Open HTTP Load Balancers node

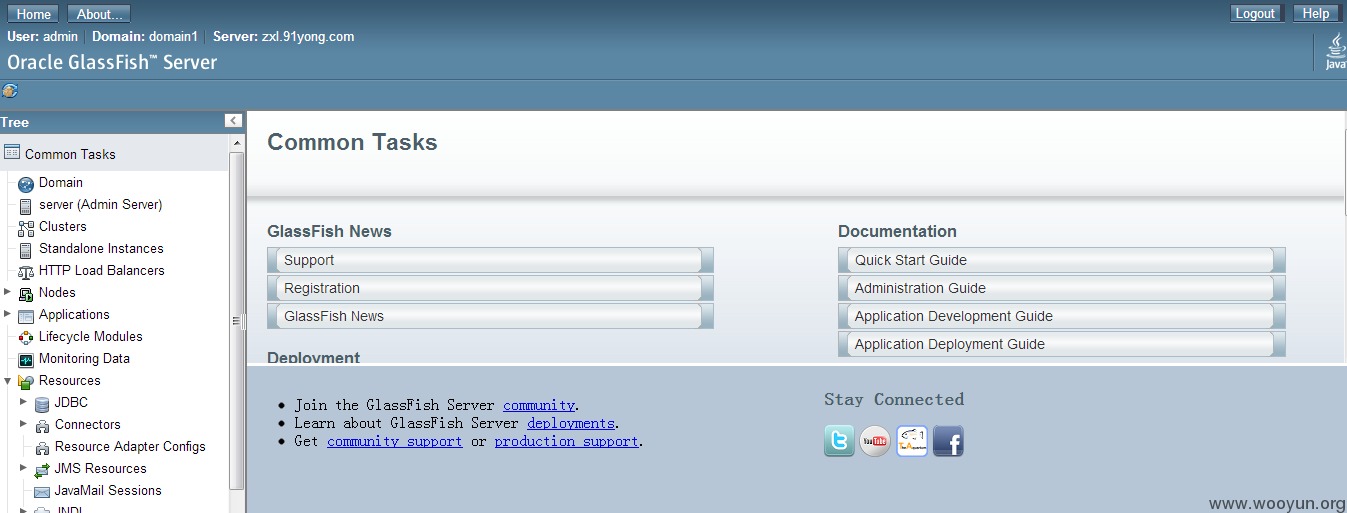(102, 270)
